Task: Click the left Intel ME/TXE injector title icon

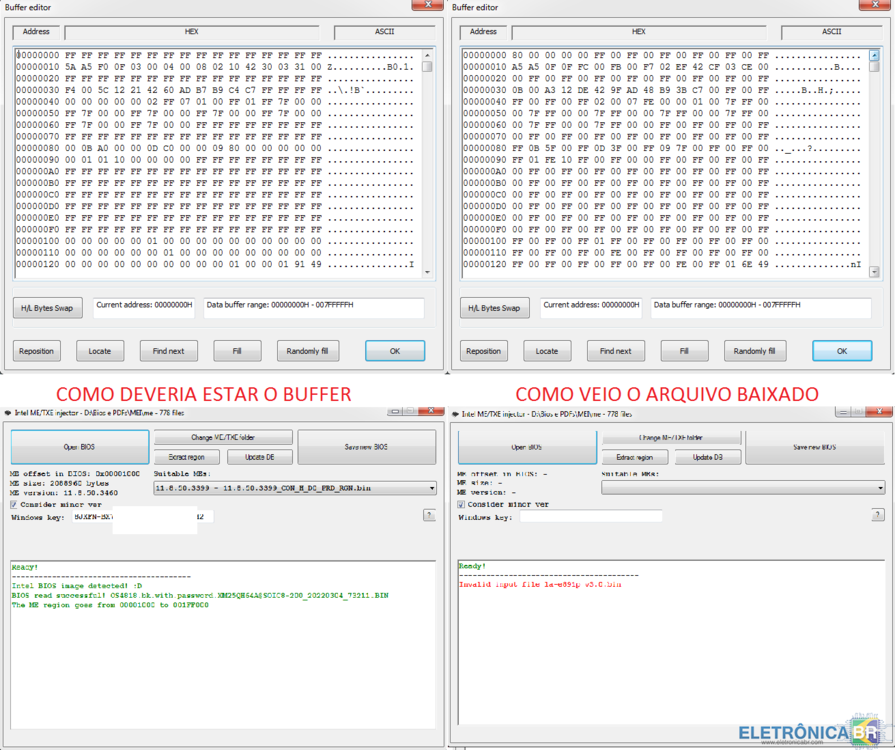Action: [x=6, y=412]
